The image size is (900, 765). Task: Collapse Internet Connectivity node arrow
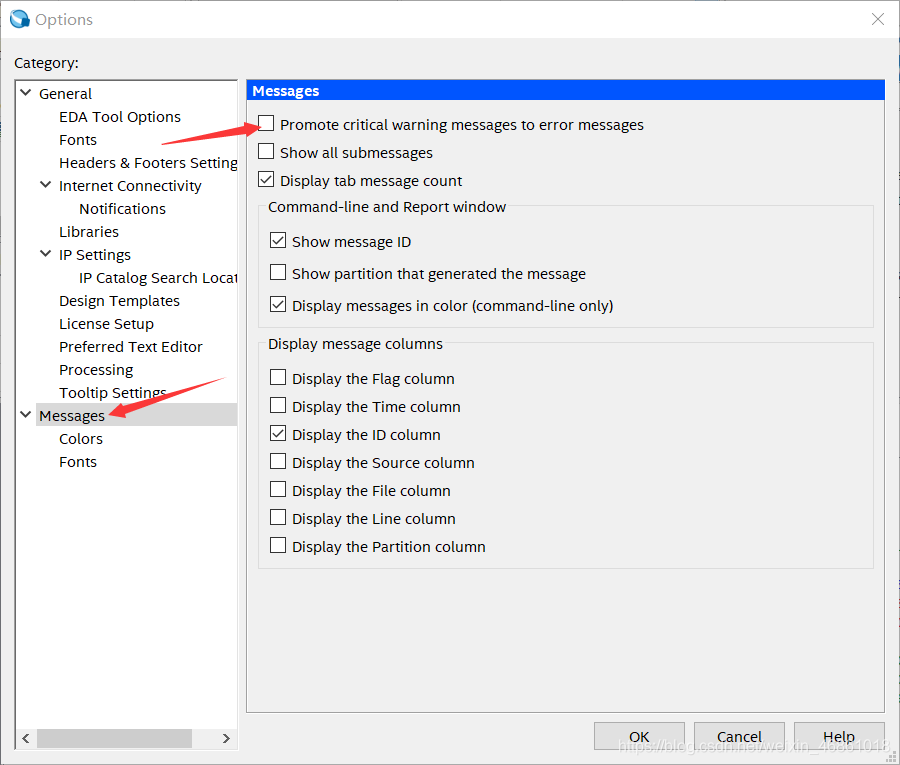pyautogui.click(x=46, y=185)
